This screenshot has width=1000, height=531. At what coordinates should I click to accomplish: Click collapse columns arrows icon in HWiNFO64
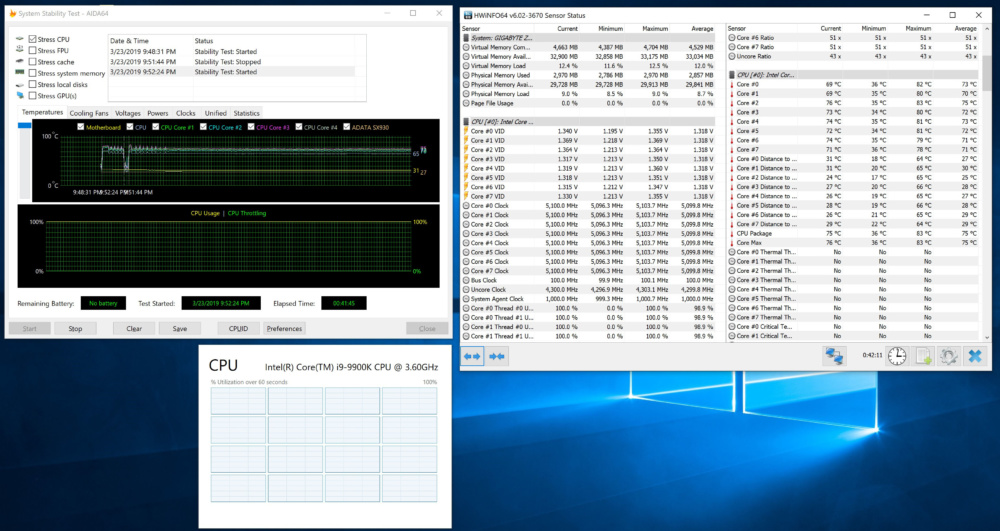click(497, 356)
